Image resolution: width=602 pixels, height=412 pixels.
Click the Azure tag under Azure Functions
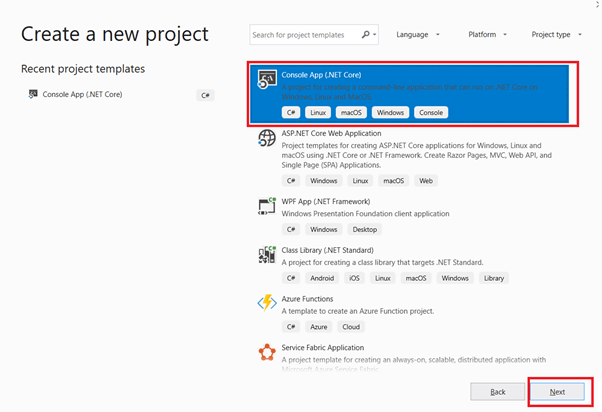pyautogui.click(x=319, y=327)
